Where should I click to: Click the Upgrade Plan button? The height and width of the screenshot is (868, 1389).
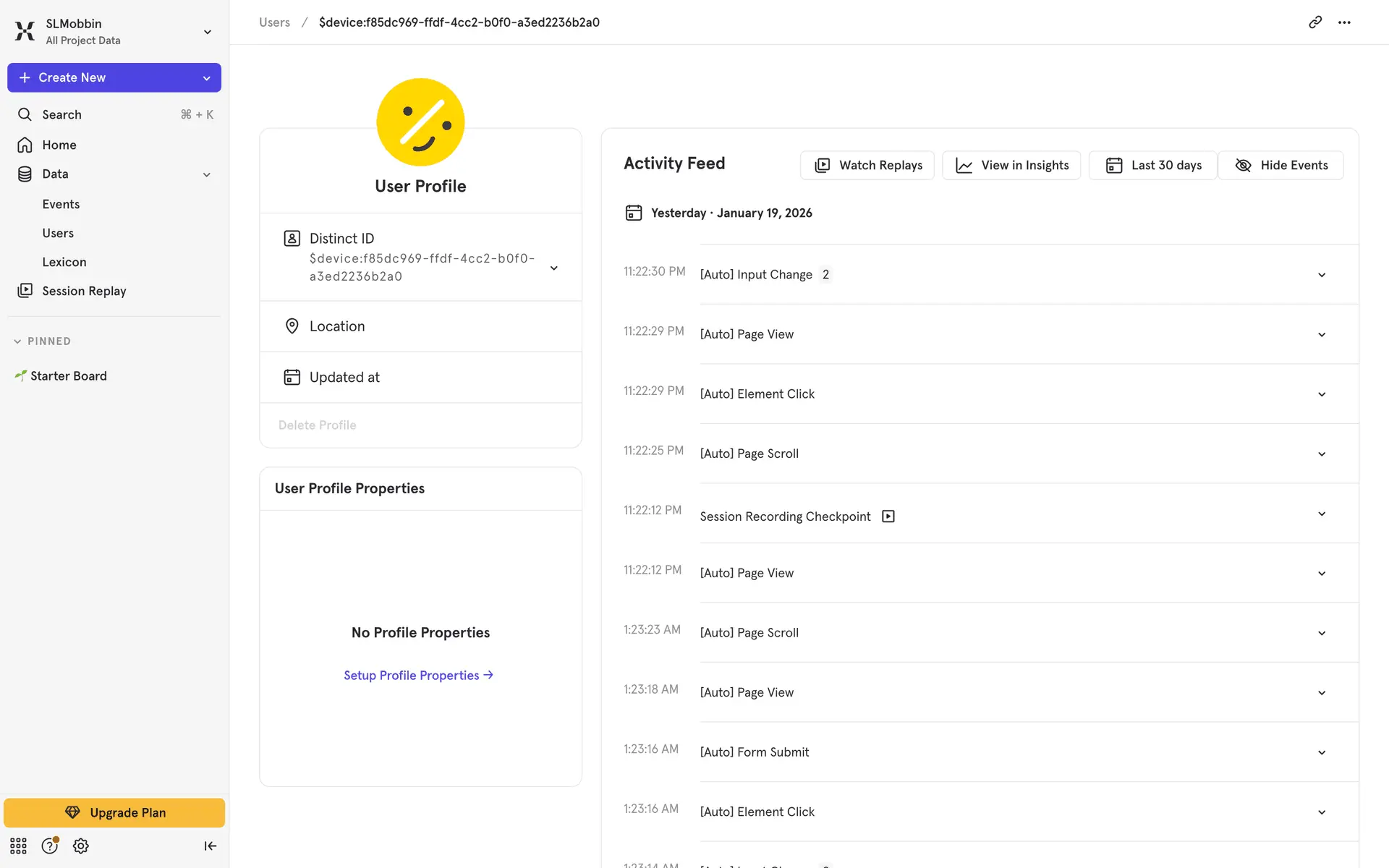pos(114,812)
